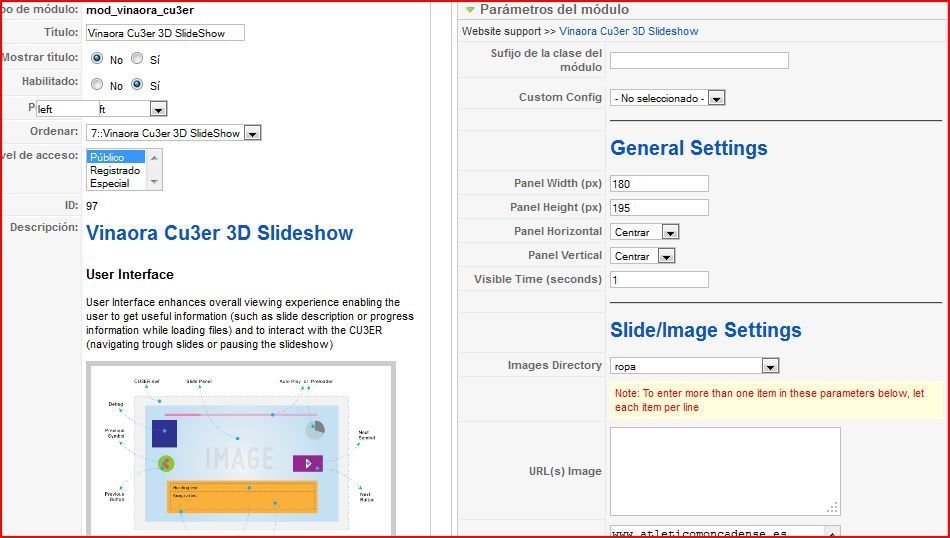950x538 pixels.
Task: Select 'Público' access level
Action: coord(116,157)
